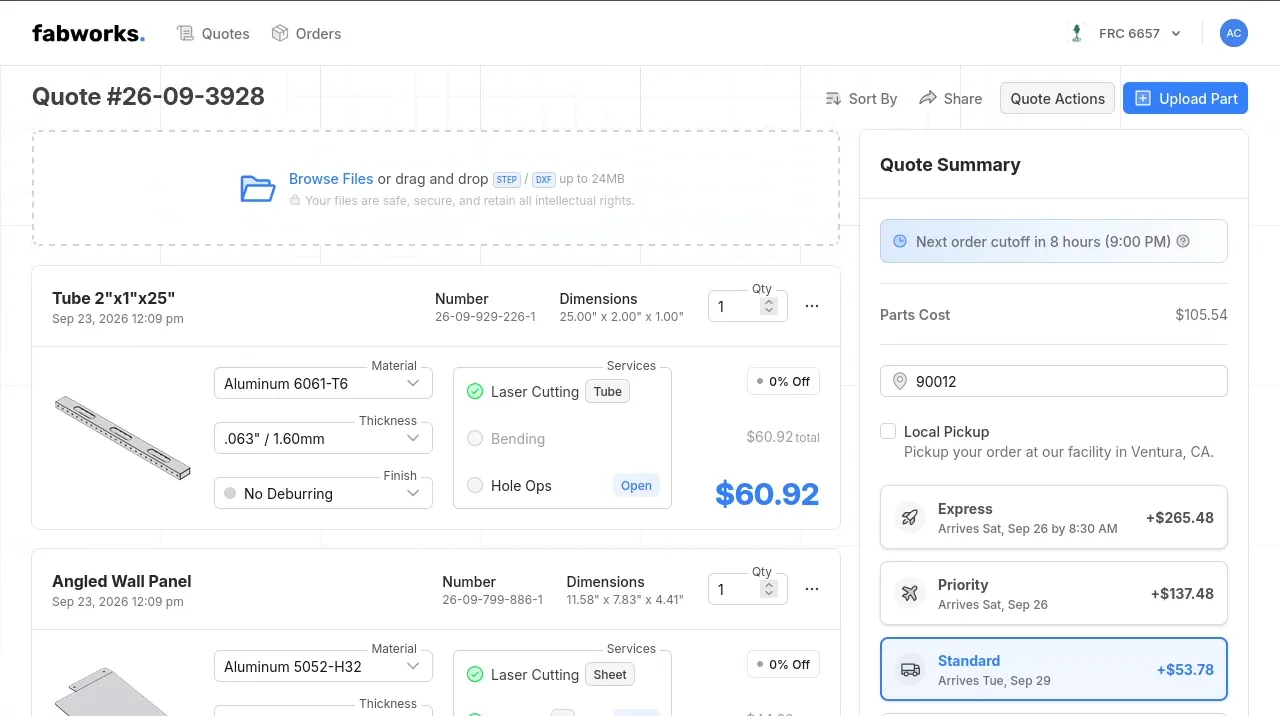1280x716 pixels.
Task: Enable the Local Pickup checkbox
Action: pyautogui.click(x=888, y=431)
